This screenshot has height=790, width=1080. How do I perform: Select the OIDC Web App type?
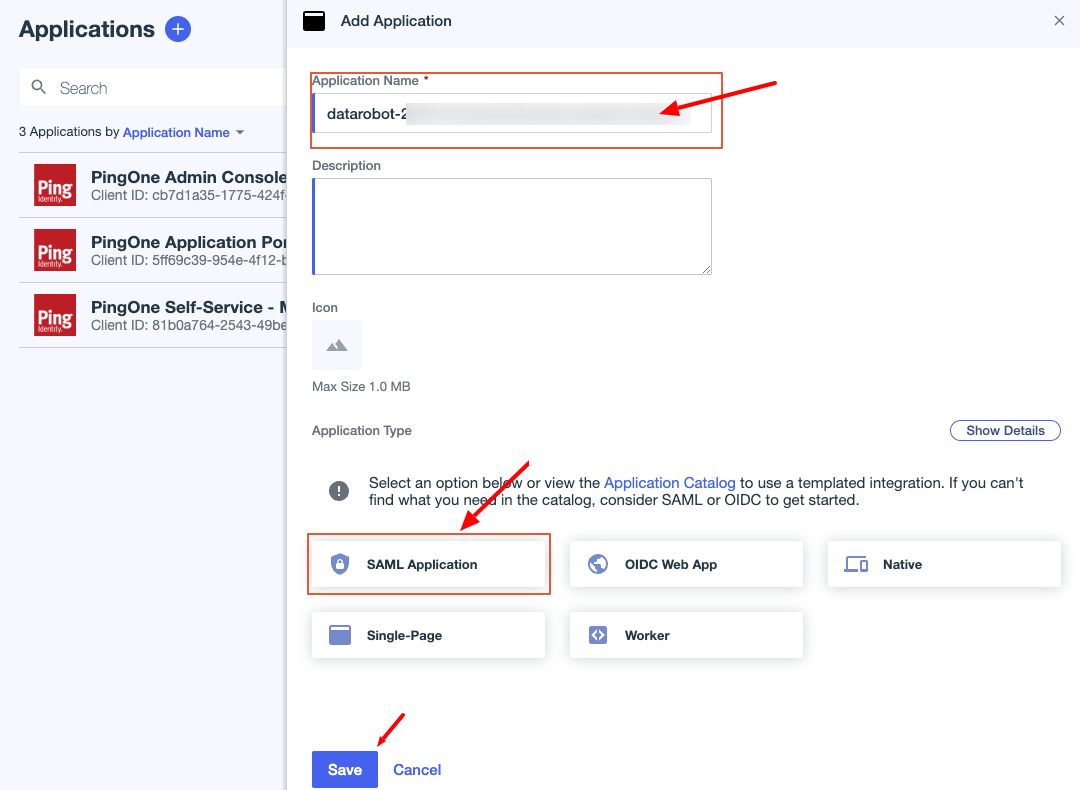click(x=686, y=565)
